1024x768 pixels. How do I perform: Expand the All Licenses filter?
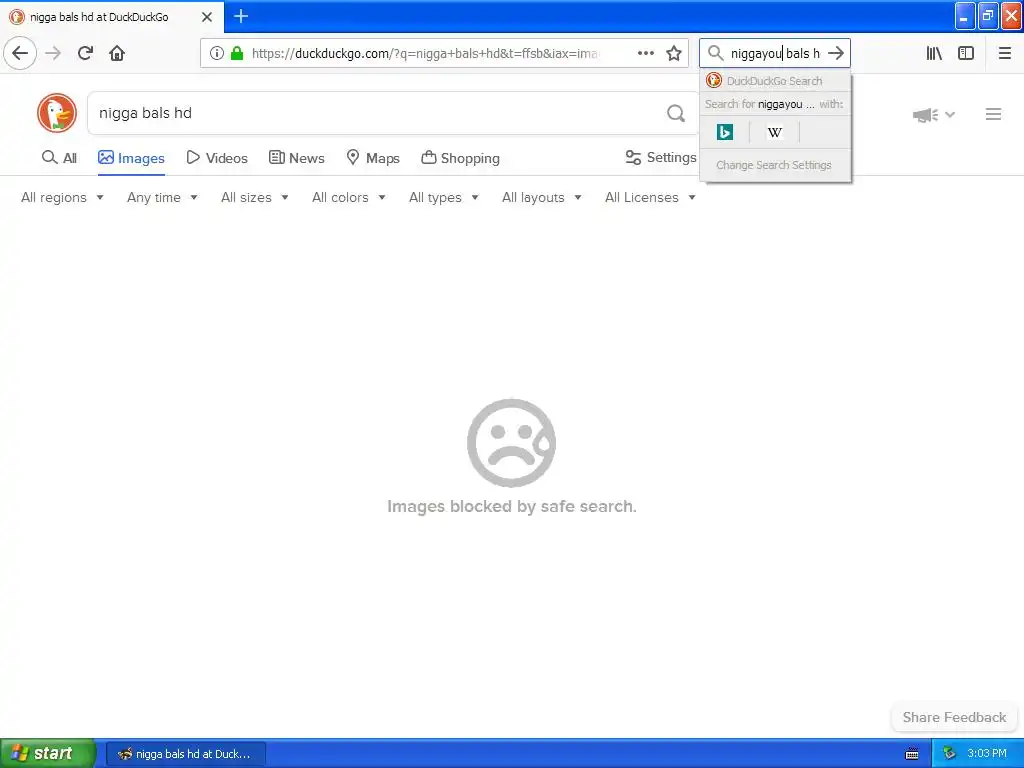point(650,197)
